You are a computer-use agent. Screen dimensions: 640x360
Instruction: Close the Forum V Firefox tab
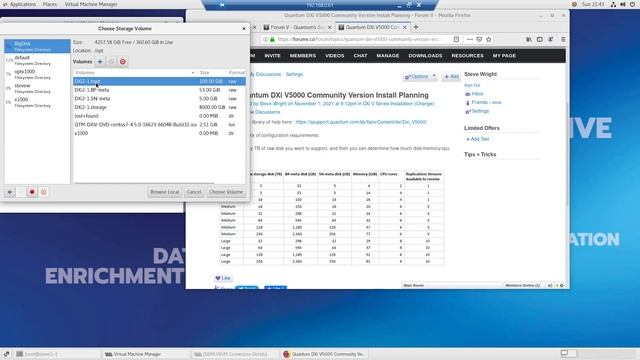click(329, 27)
